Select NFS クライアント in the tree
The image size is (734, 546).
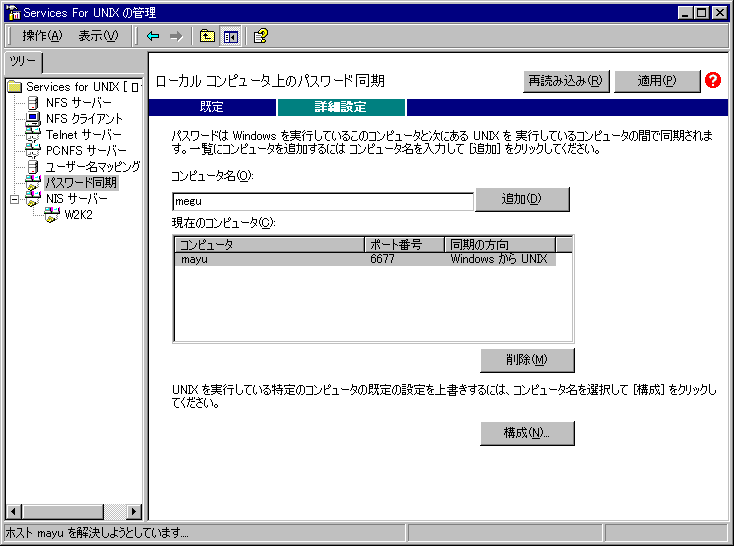pyautogui.click(x=84, y=118)
